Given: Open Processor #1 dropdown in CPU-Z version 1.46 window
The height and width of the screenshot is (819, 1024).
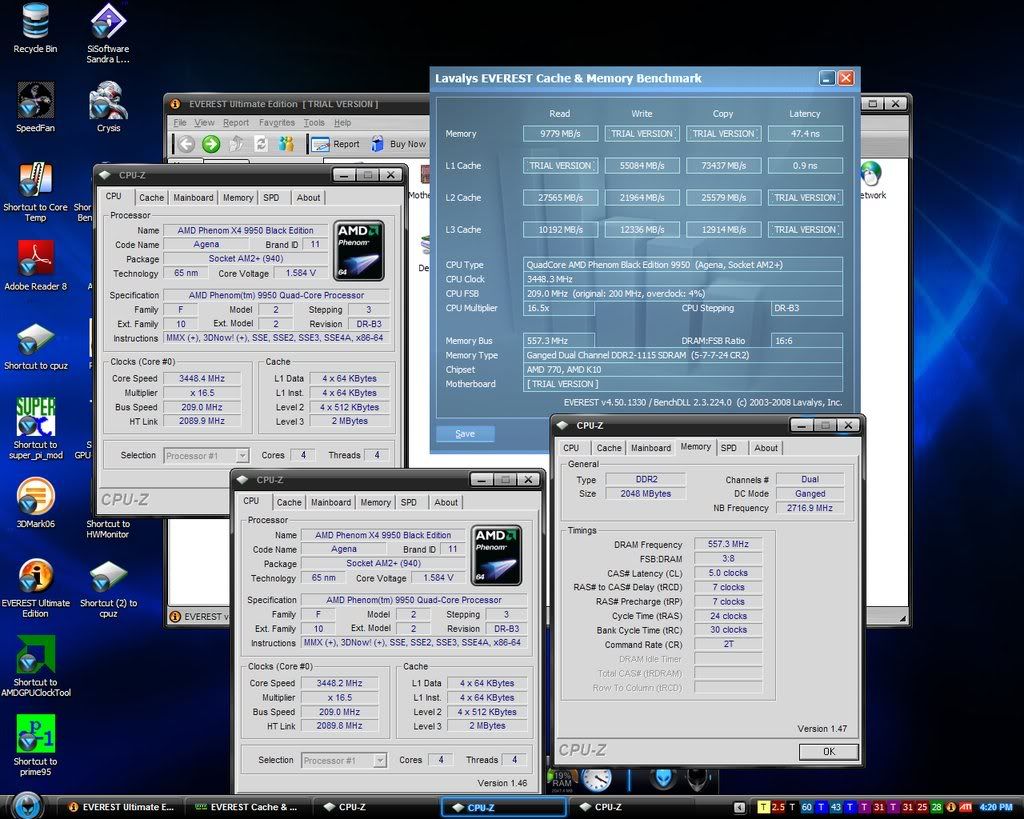Looking at the screenshot, I should click(x=344, y=760).
